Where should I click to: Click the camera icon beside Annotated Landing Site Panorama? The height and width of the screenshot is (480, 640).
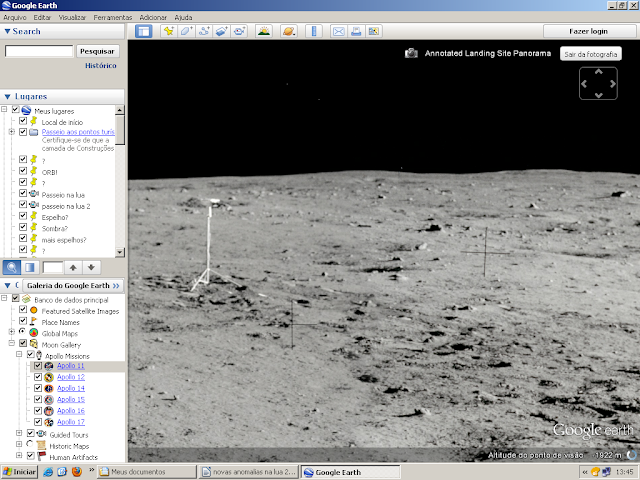click(411, 53)
